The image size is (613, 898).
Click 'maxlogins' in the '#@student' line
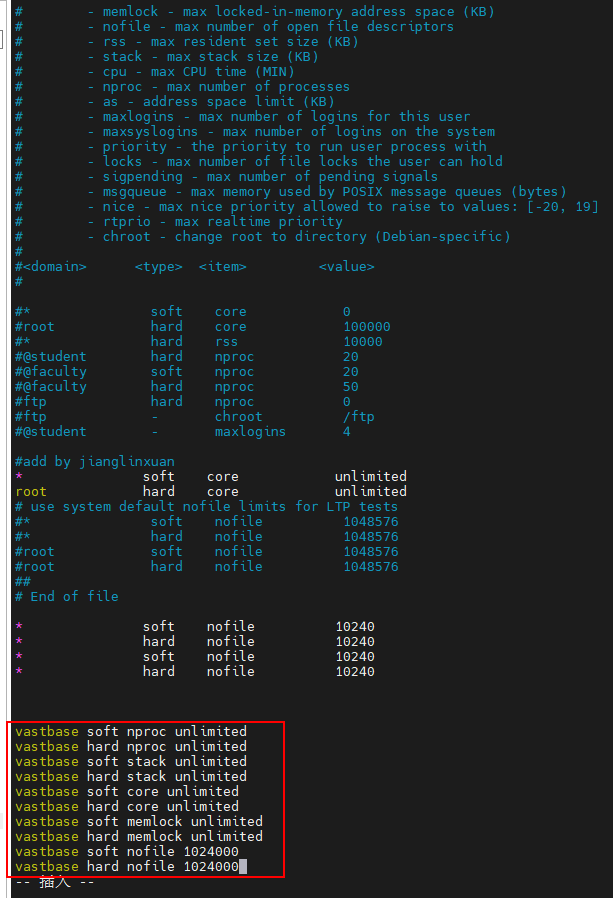click(250, 431)
